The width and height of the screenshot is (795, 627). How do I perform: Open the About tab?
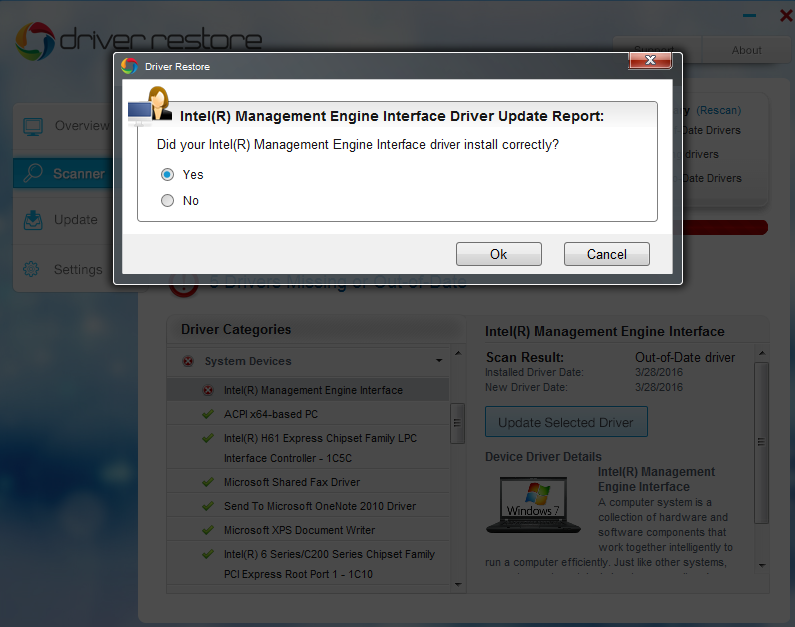[746, 50]
